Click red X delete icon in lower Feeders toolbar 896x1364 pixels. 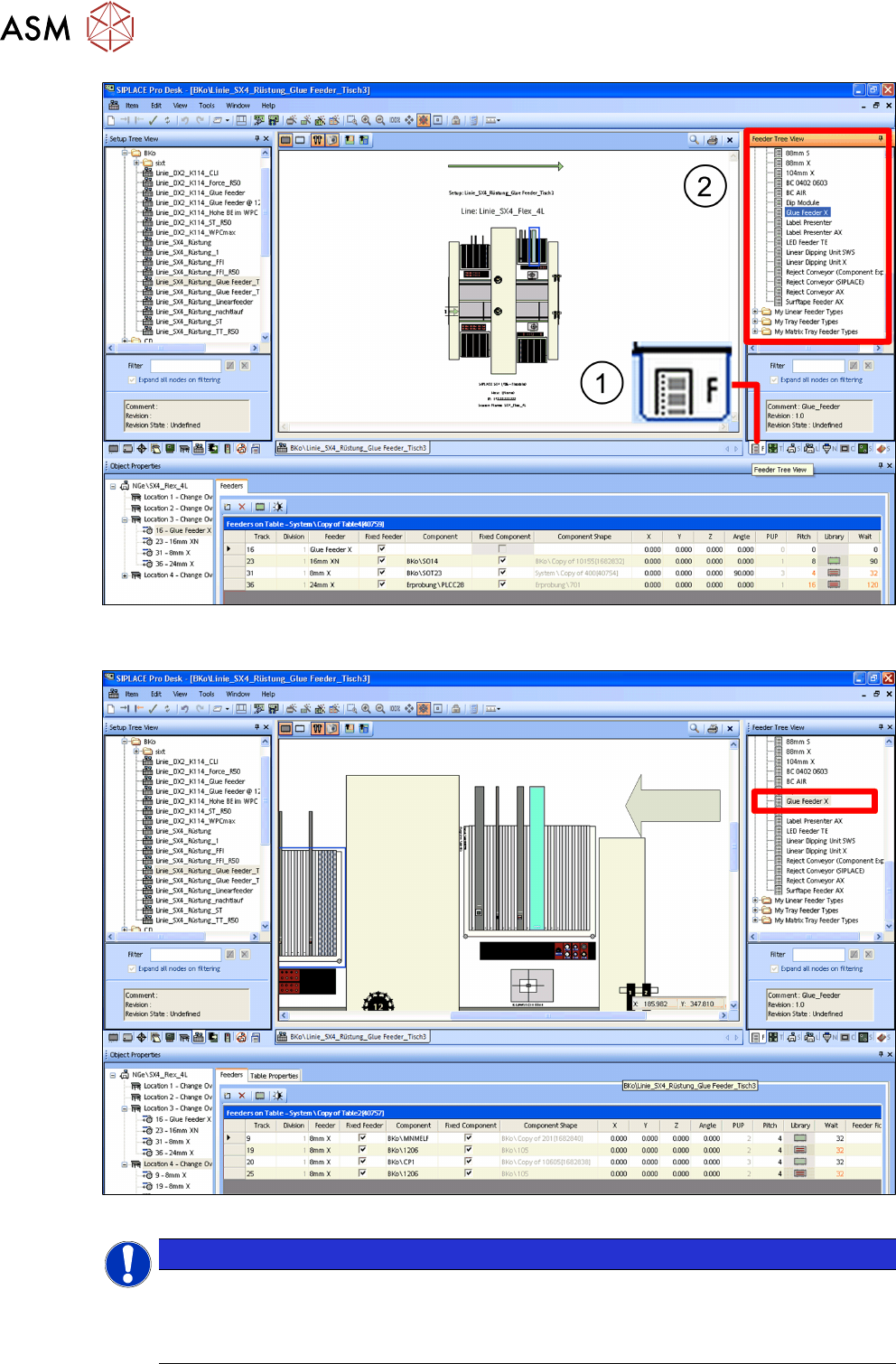(x=242, y=1096)
